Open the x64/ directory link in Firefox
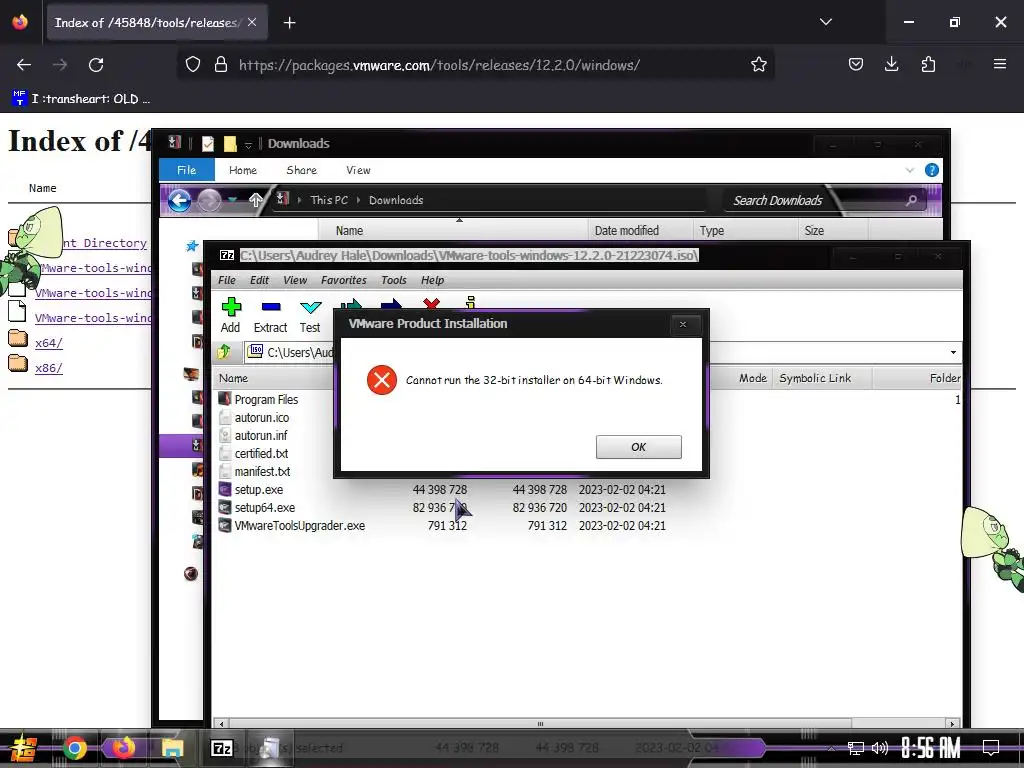This screenshot has width=1024, height=768. pyautogui.click(x=49, y=343)
